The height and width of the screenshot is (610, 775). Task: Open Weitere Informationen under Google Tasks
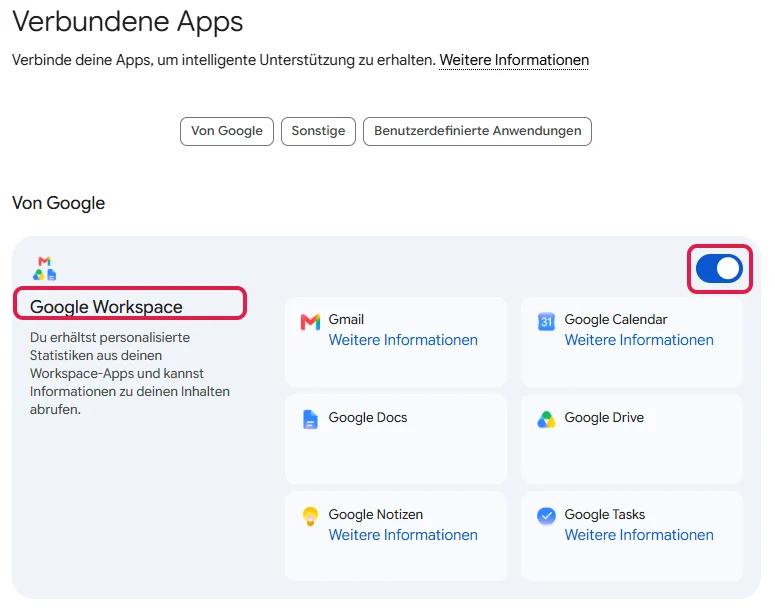(639, 535)
